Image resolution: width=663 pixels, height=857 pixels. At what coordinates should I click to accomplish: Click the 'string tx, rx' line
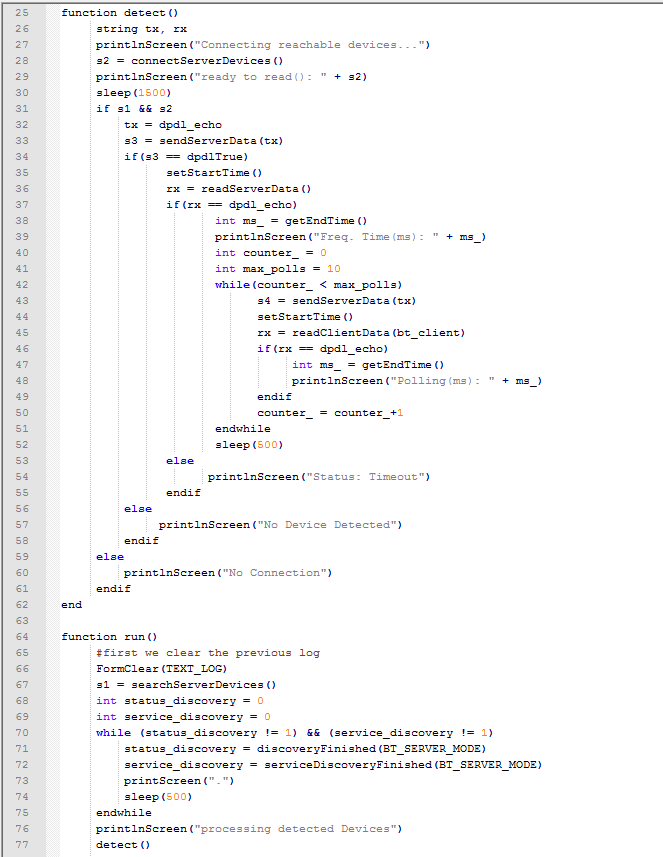pos(142,29)
